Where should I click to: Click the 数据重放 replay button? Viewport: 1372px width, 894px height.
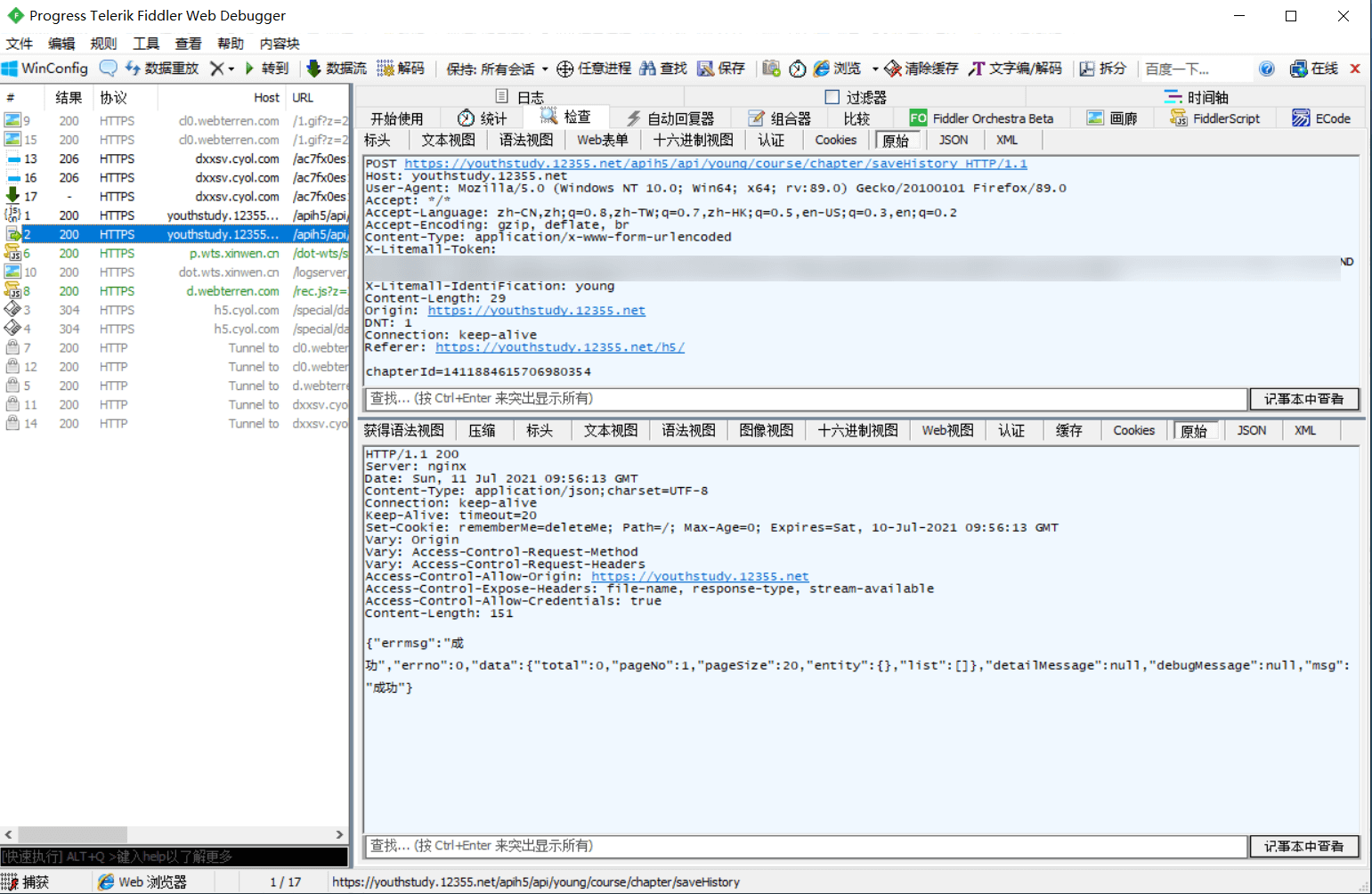coord(162,69)
